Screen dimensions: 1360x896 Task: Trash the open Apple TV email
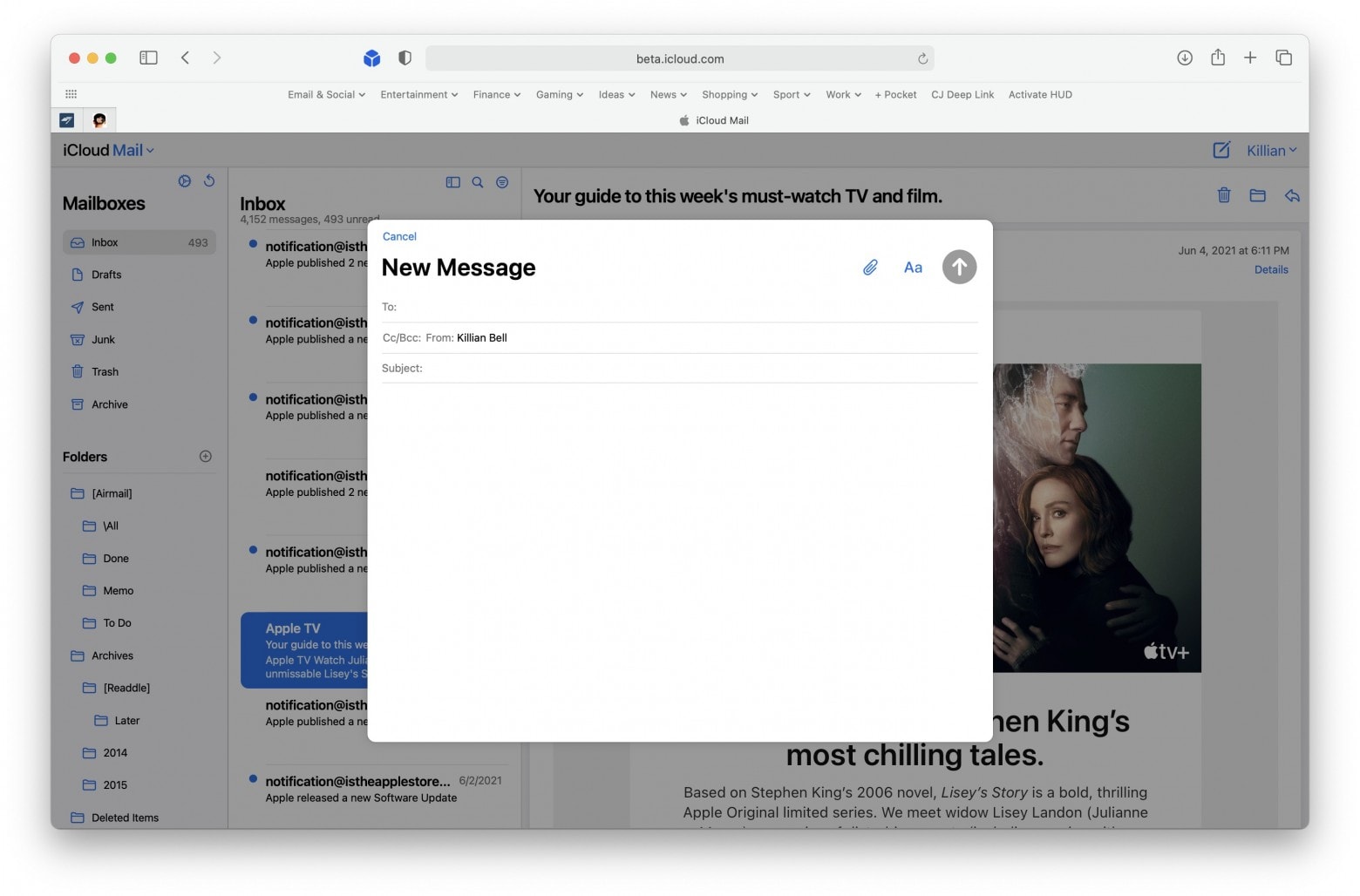(1224, 195)
